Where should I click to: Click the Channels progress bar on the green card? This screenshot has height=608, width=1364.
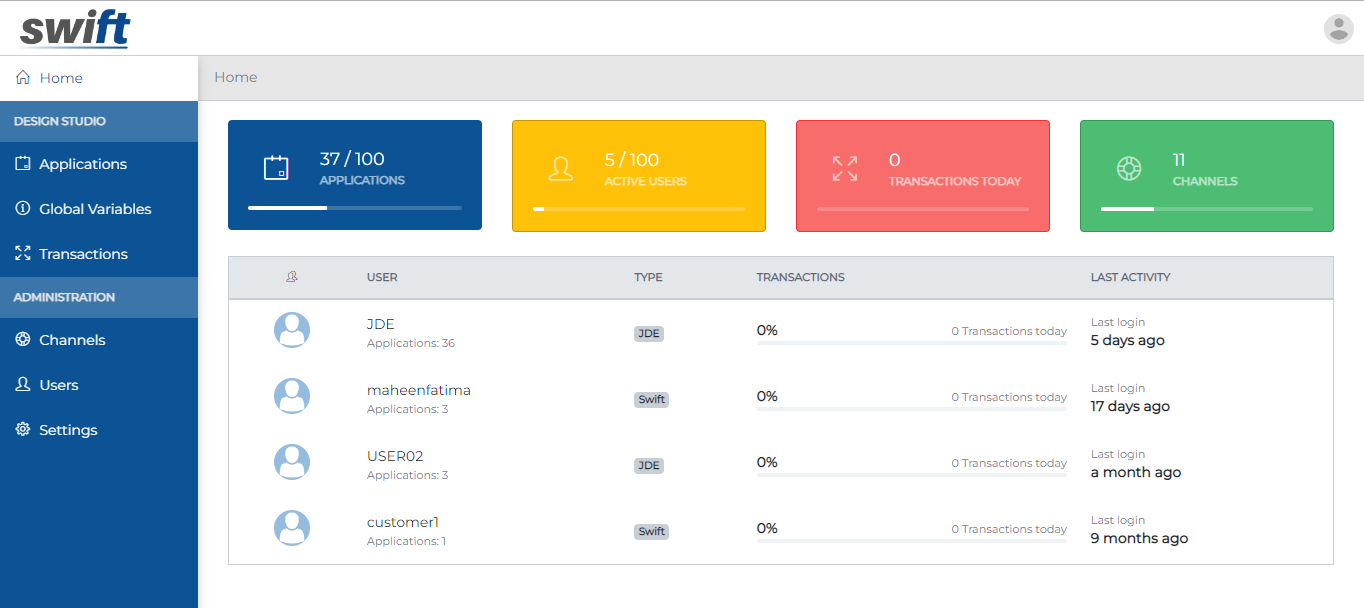(1206, 209)
